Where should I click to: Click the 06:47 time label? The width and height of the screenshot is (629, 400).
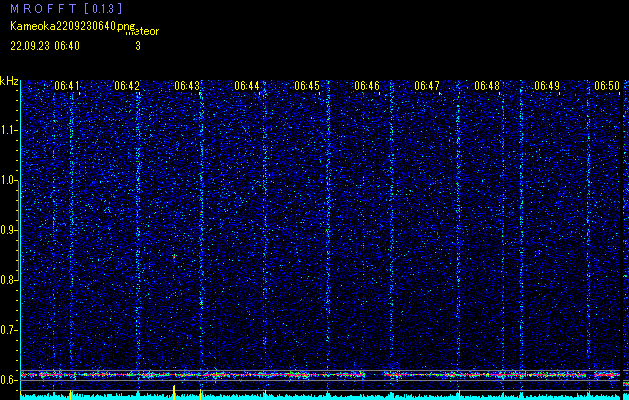coord(427,86)
